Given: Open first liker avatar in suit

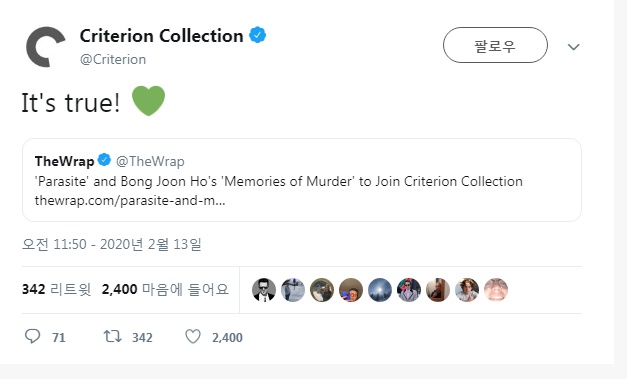Looking at the screenshot, I should [264, 290].
